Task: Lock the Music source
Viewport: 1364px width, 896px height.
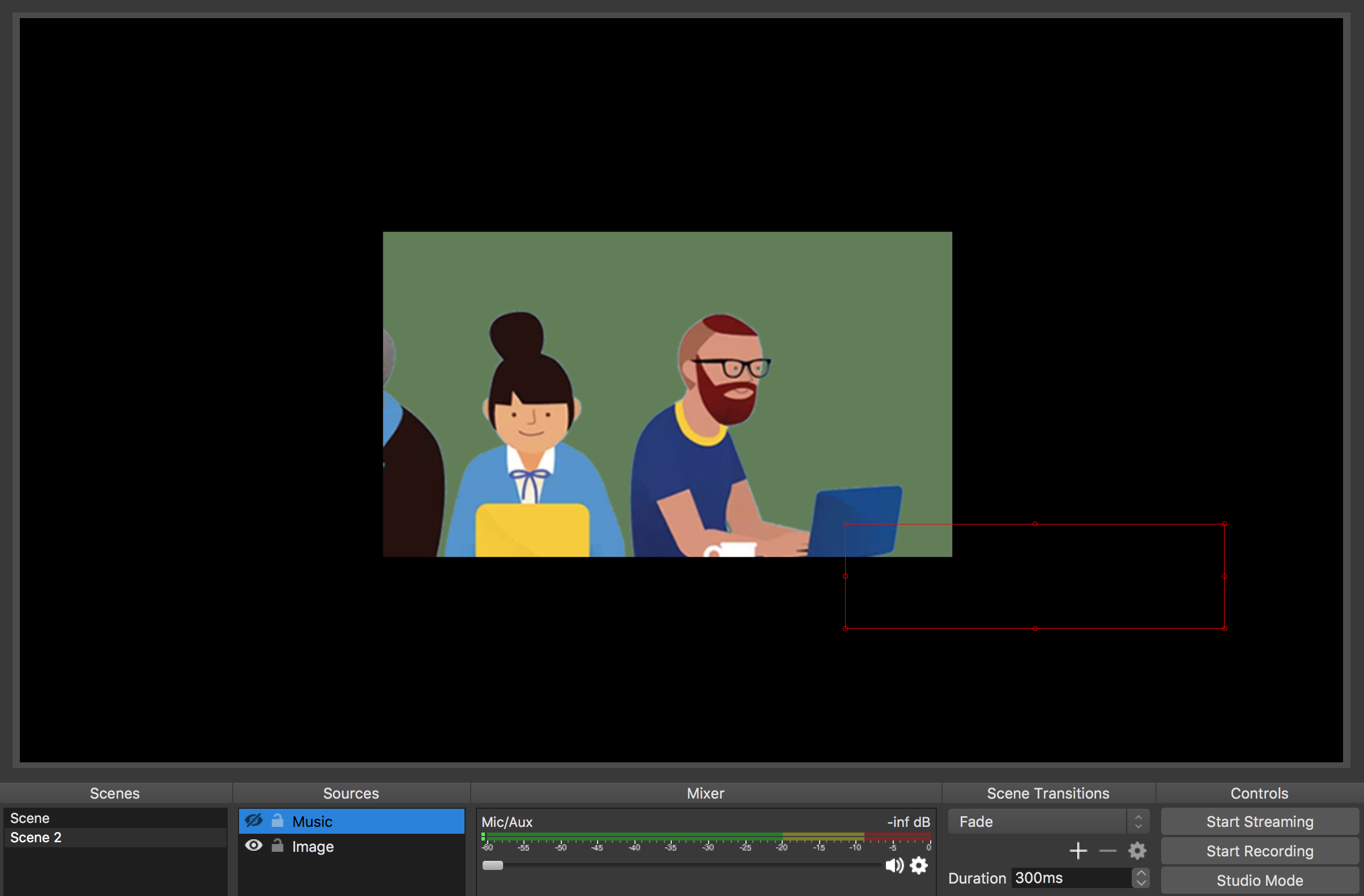Action: pyautogui.click(x=278, y=821)
